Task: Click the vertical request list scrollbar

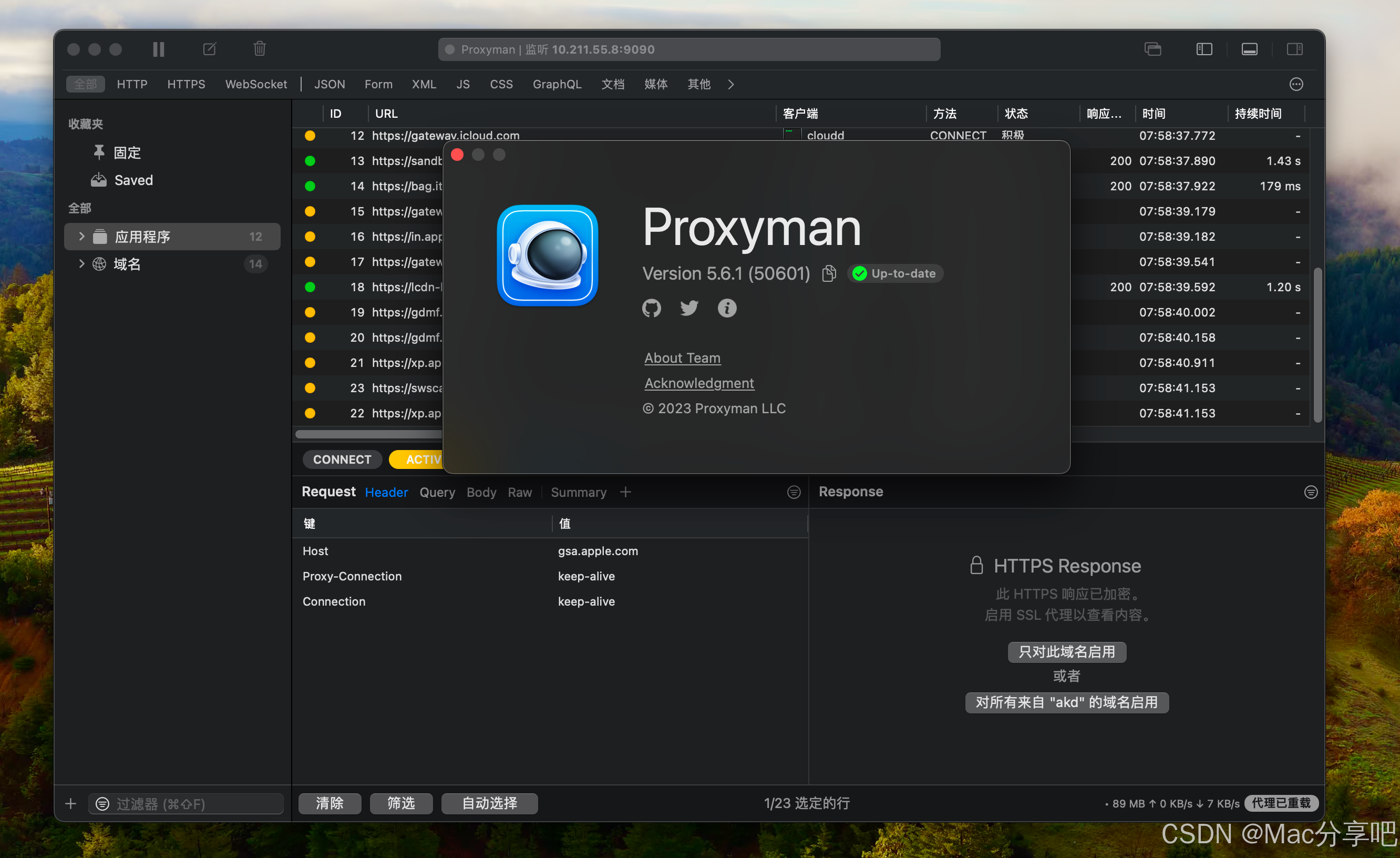Action: tap(1317, 345)
